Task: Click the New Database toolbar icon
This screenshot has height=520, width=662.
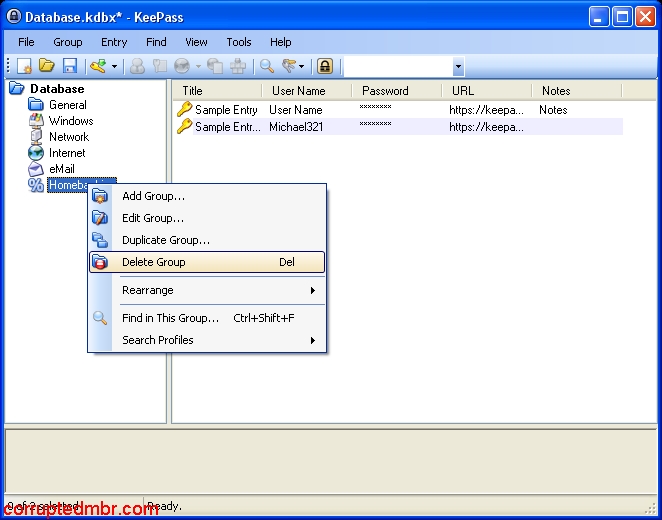Action: click(24, 66)
